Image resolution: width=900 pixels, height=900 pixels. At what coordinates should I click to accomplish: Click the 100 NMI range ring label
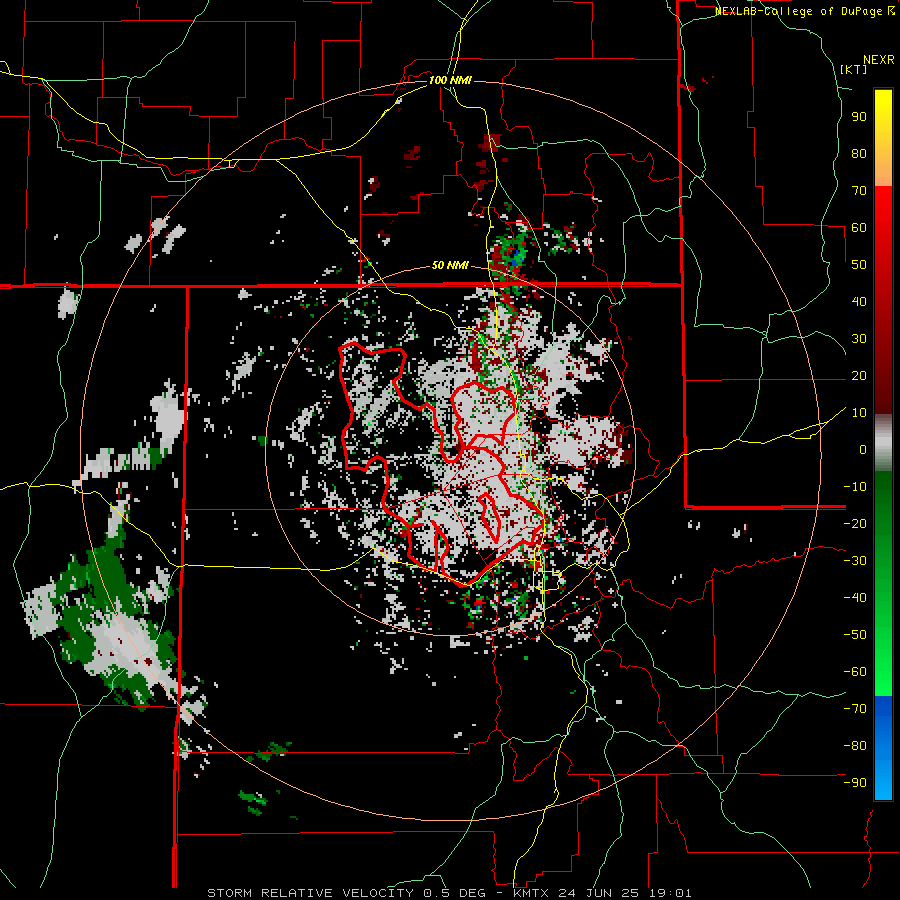[x=450, y=80]
